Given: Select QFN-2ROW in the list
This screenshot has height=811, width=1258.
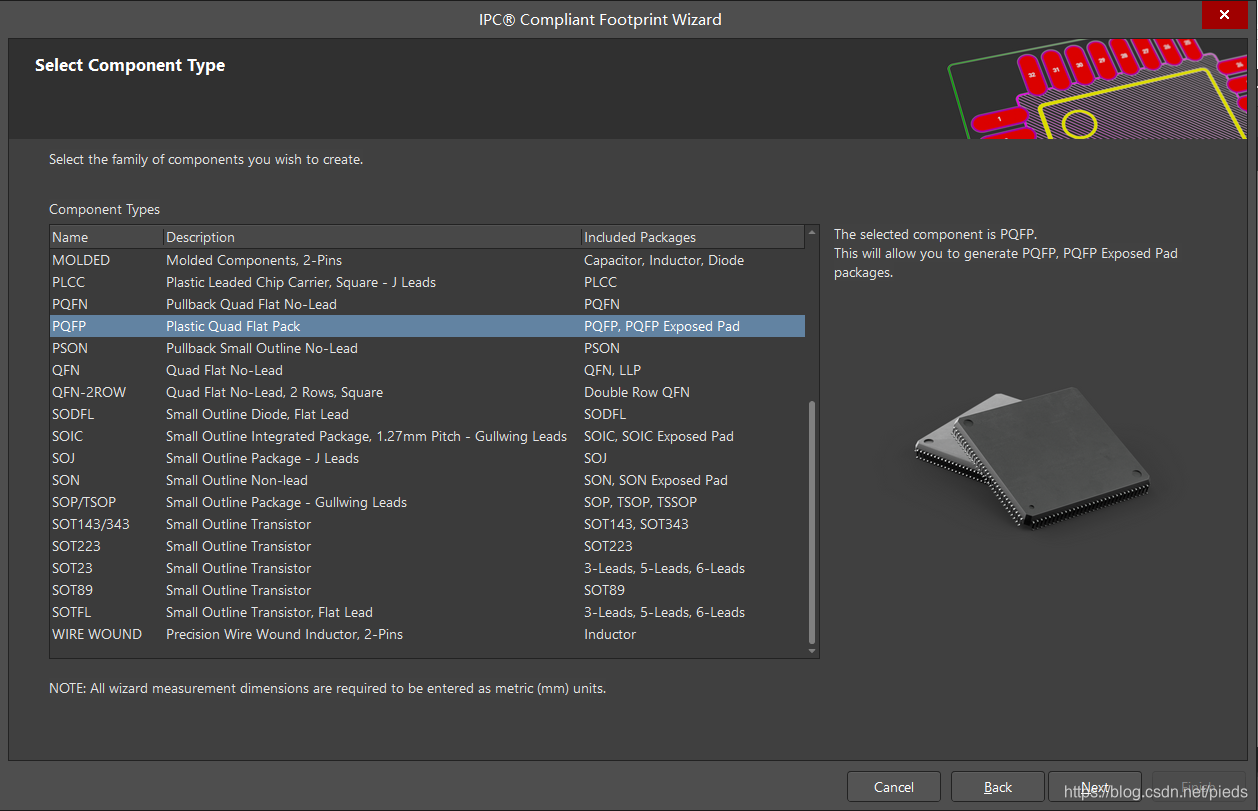Looking at the screenshot, I should click(89, 392).
